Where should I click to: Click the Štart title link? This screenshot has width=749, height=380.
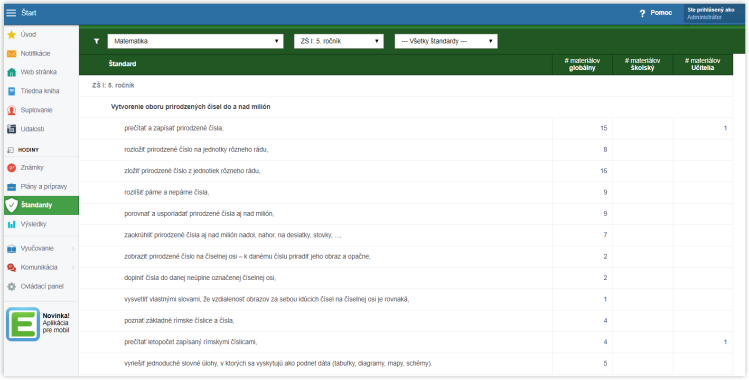29,13
